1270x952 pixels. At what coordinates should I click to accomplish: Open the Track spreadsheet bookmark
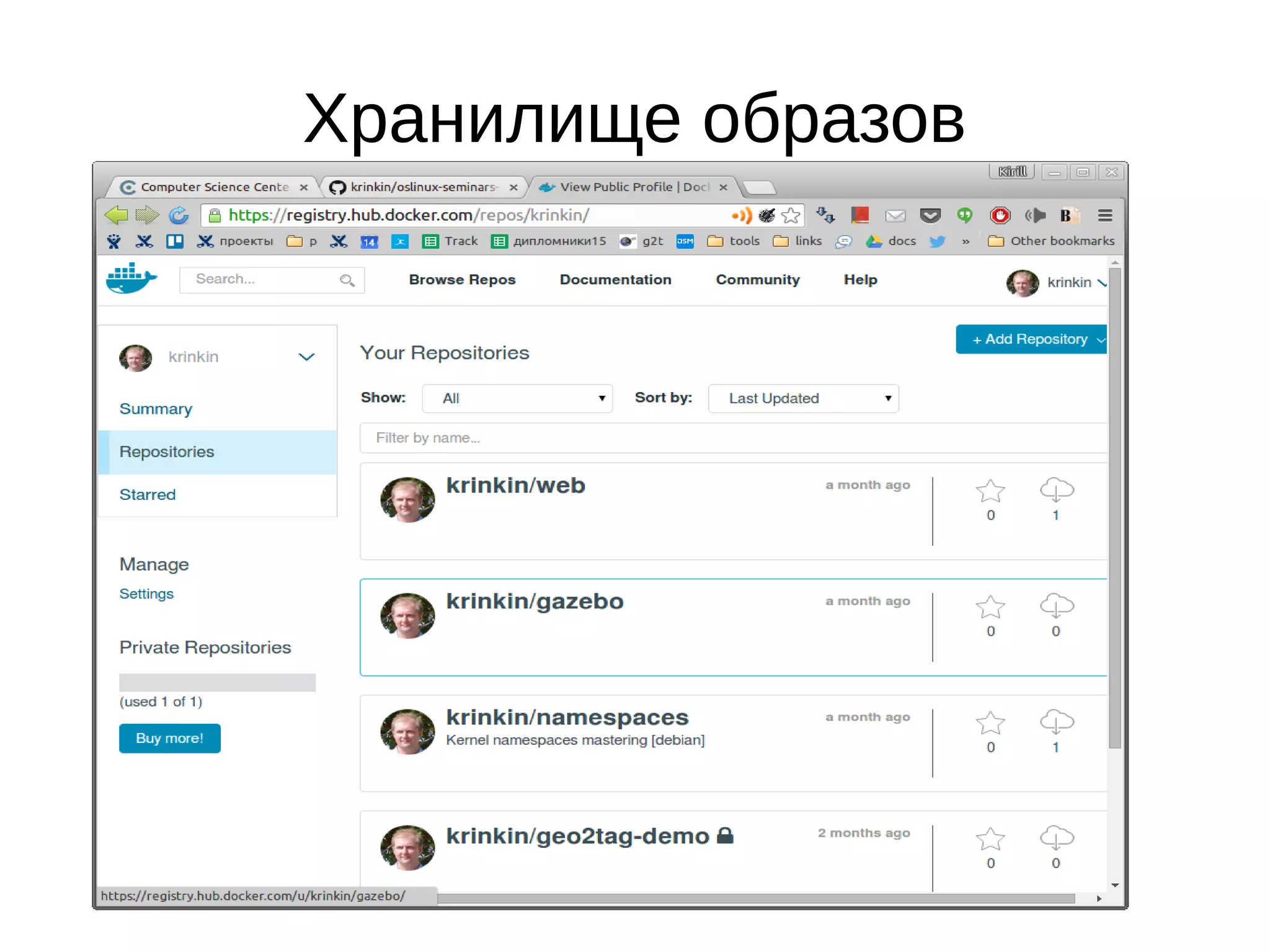(x=450, y=241)
